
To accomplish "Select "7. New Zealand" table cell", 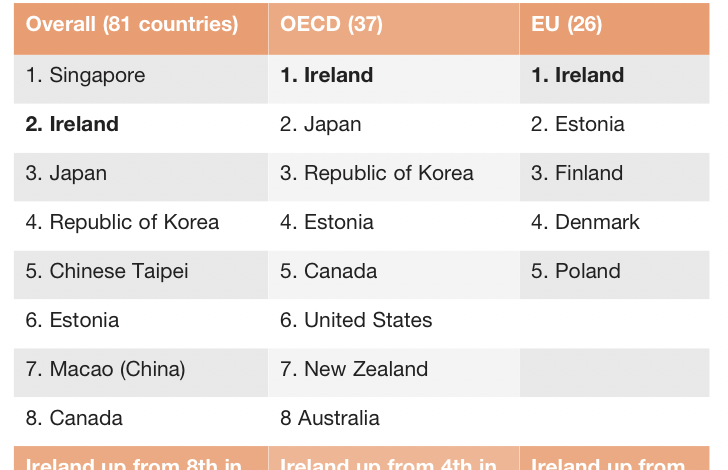I will [x=354, y=369].
